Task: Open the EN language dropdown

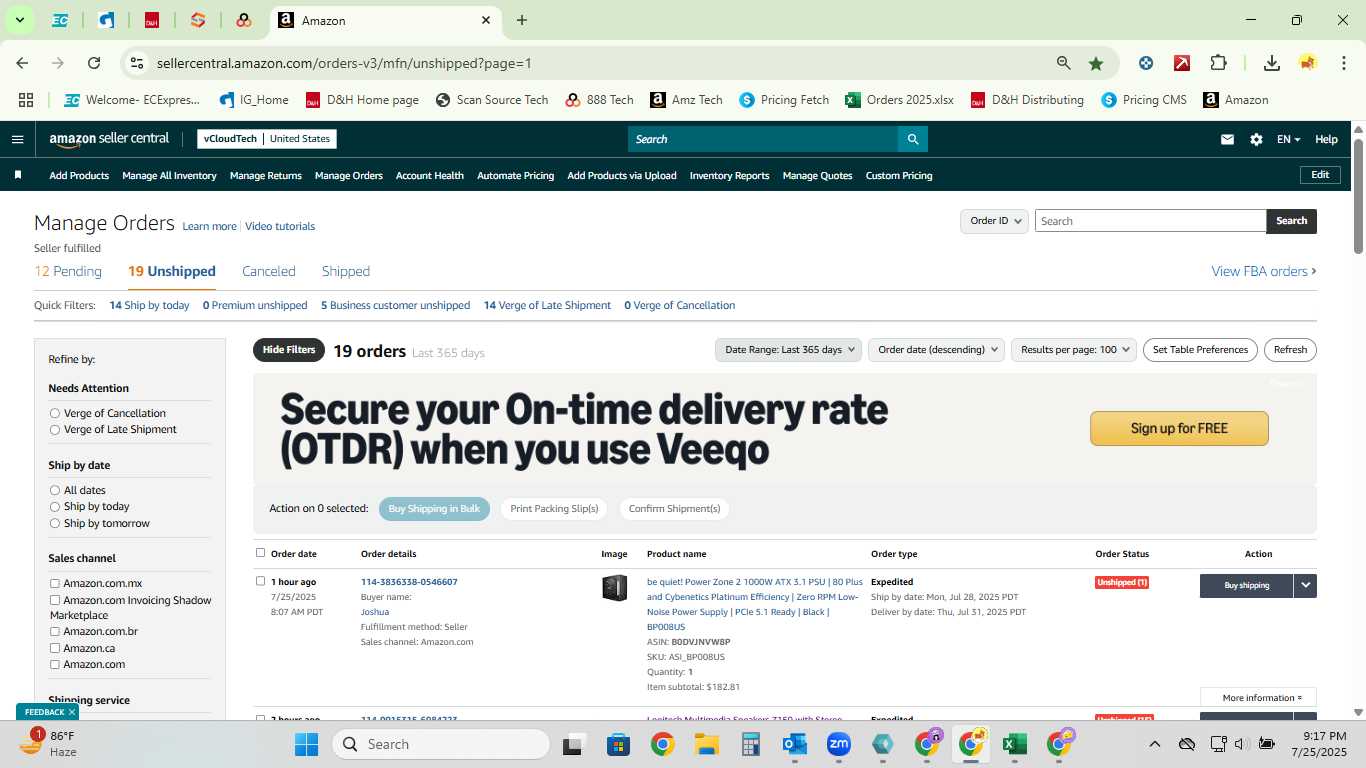Action: pyautogui.click(x=1289, y=139)
